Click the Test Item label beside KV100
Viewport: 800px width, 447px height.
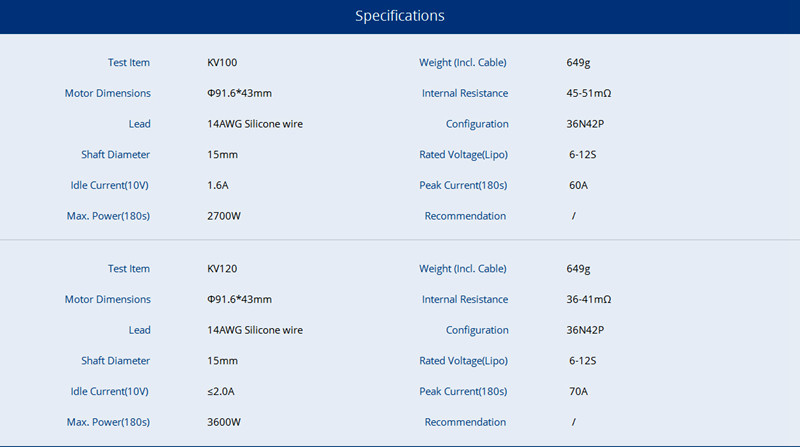pos(129,63)
